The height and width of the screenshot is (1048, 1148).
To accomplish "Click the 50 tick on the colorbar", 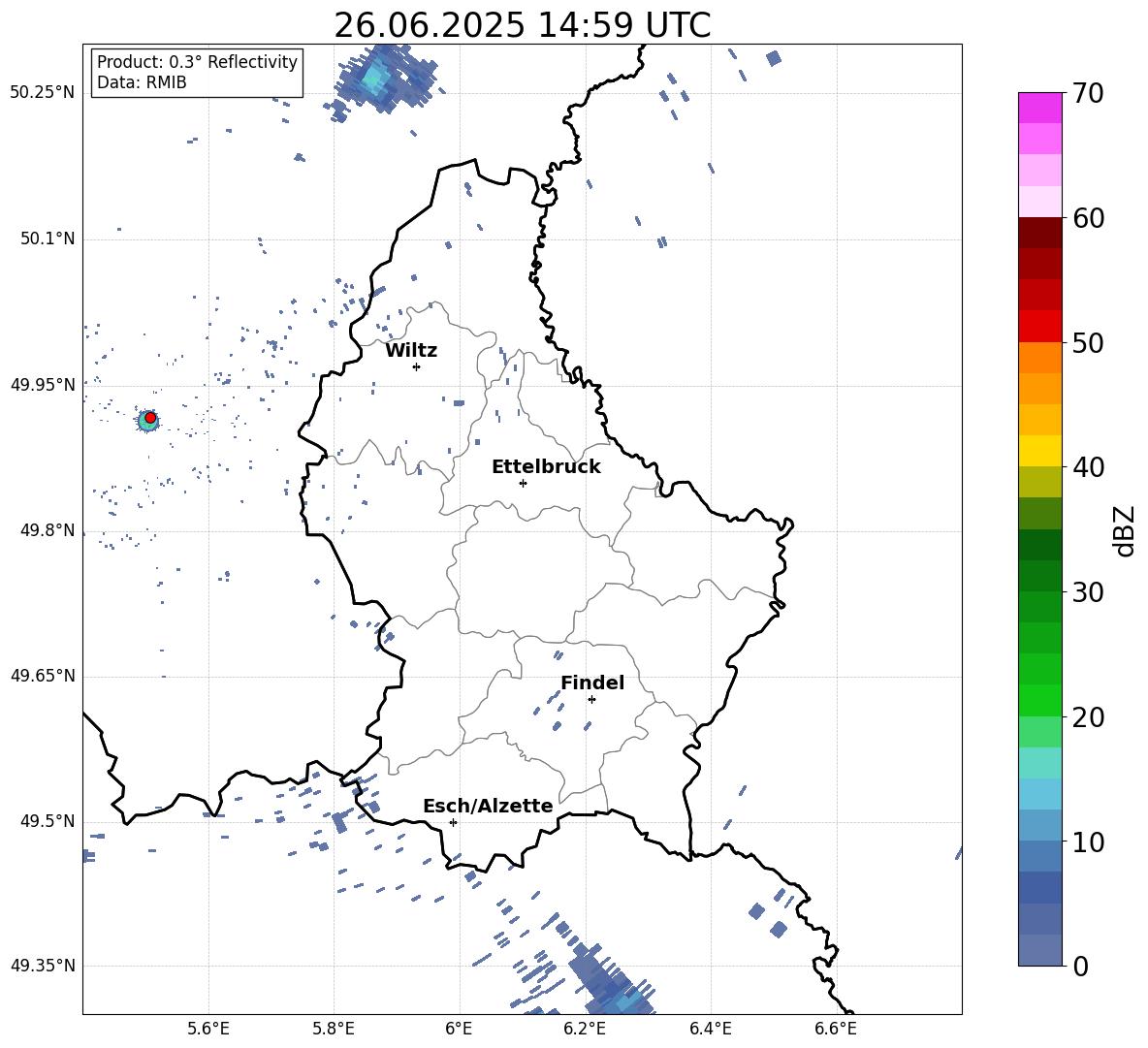I will (x=1088, y=342).
